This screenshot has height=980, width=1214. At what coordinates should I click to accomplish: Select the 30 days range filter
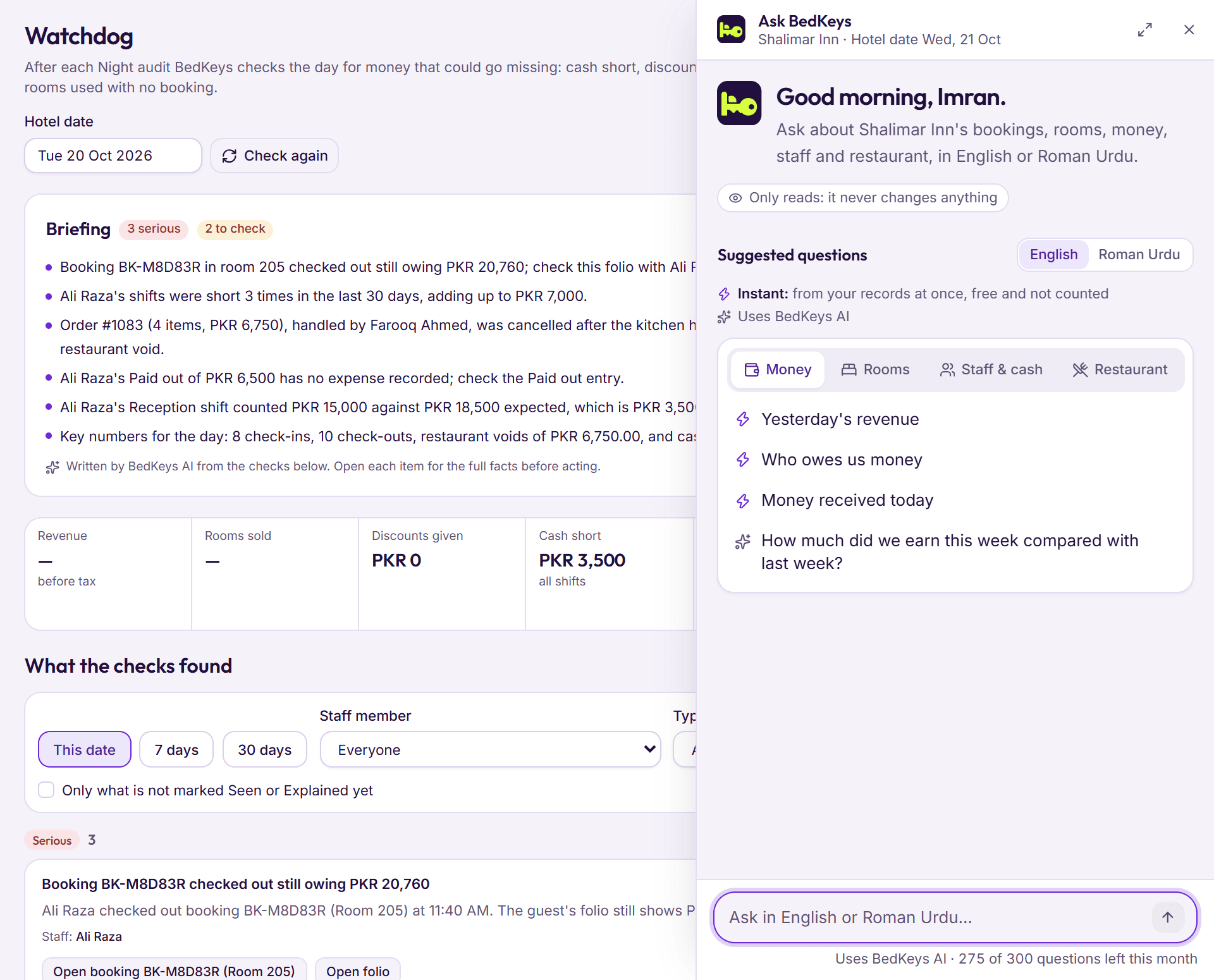264,749
